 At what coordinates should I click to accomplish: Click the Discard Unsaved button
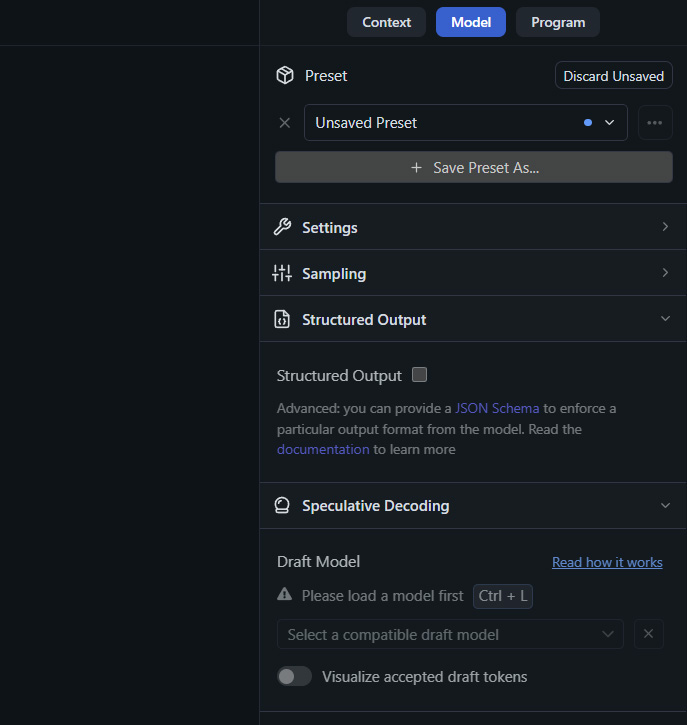click(613, 76)
